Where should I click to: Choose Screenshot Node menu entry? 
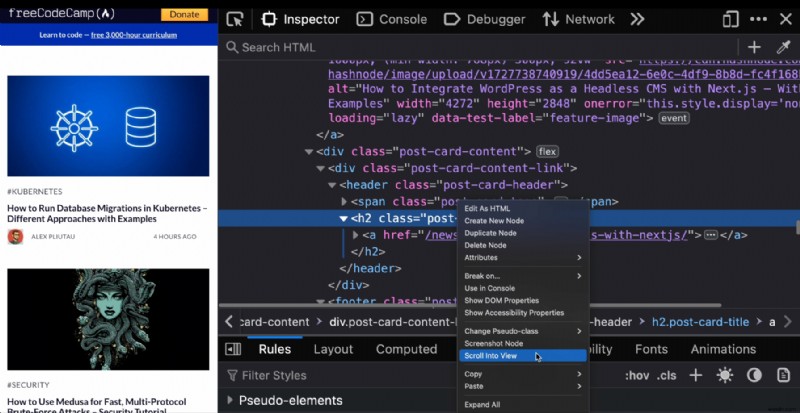[x=523, y=344]
